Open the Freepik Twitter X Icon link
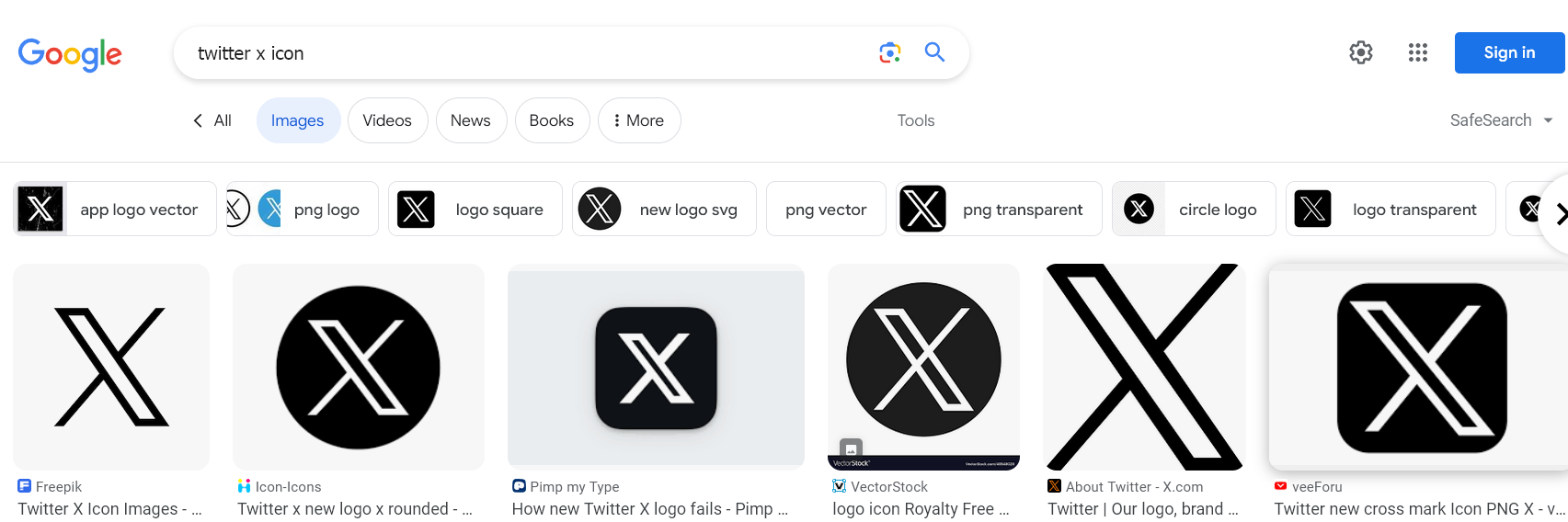This screenshot has width=1568, height=522. click(109, 508)
